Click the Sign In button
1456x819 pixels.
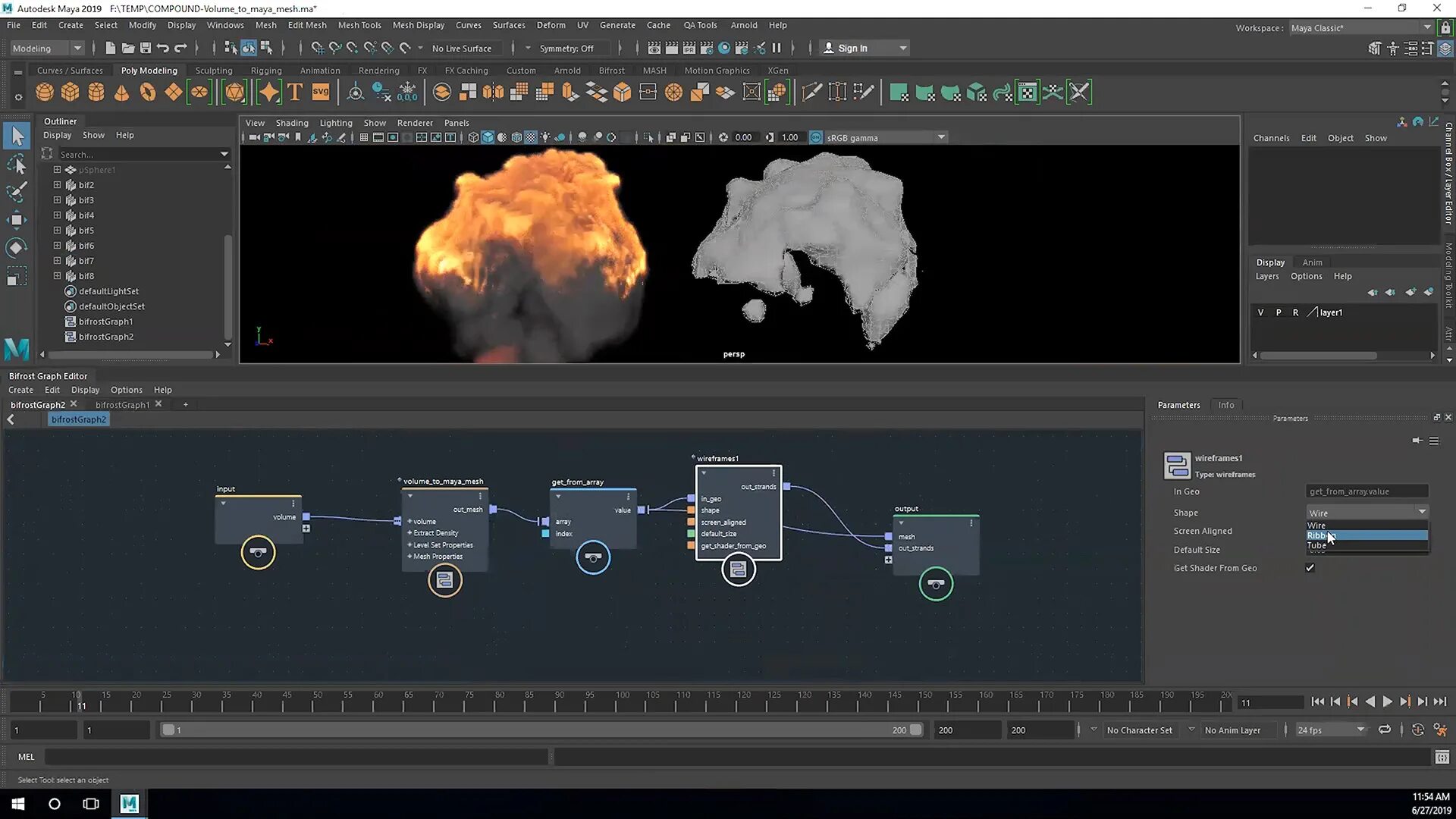click(x=852, y=48)
